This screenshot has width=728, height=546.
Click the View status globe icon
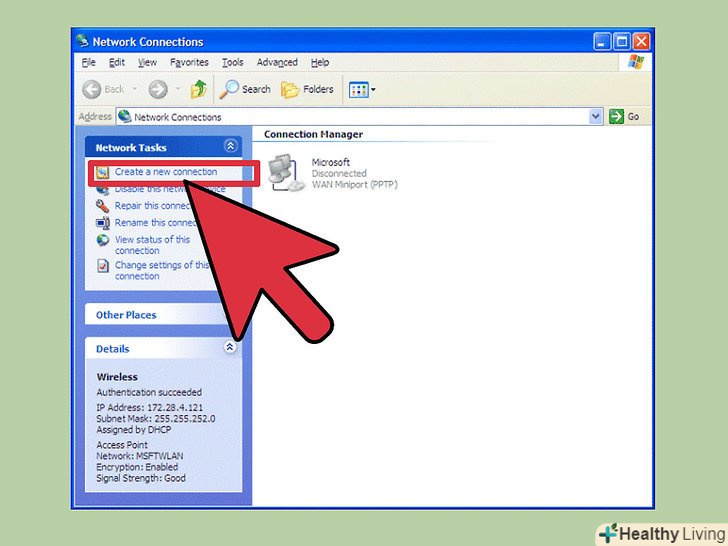(x=103, y=240)
